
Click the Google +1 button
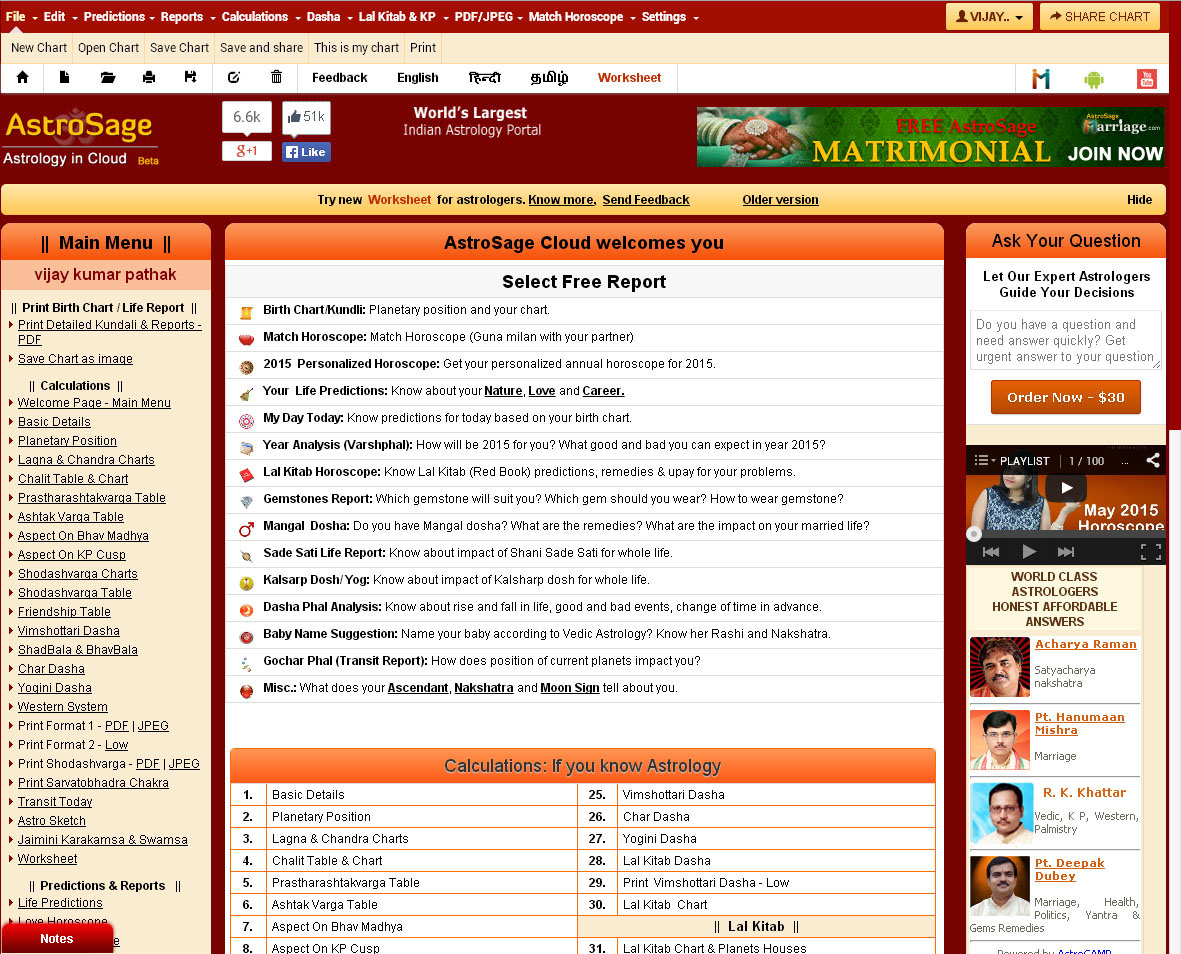[246, 151]
